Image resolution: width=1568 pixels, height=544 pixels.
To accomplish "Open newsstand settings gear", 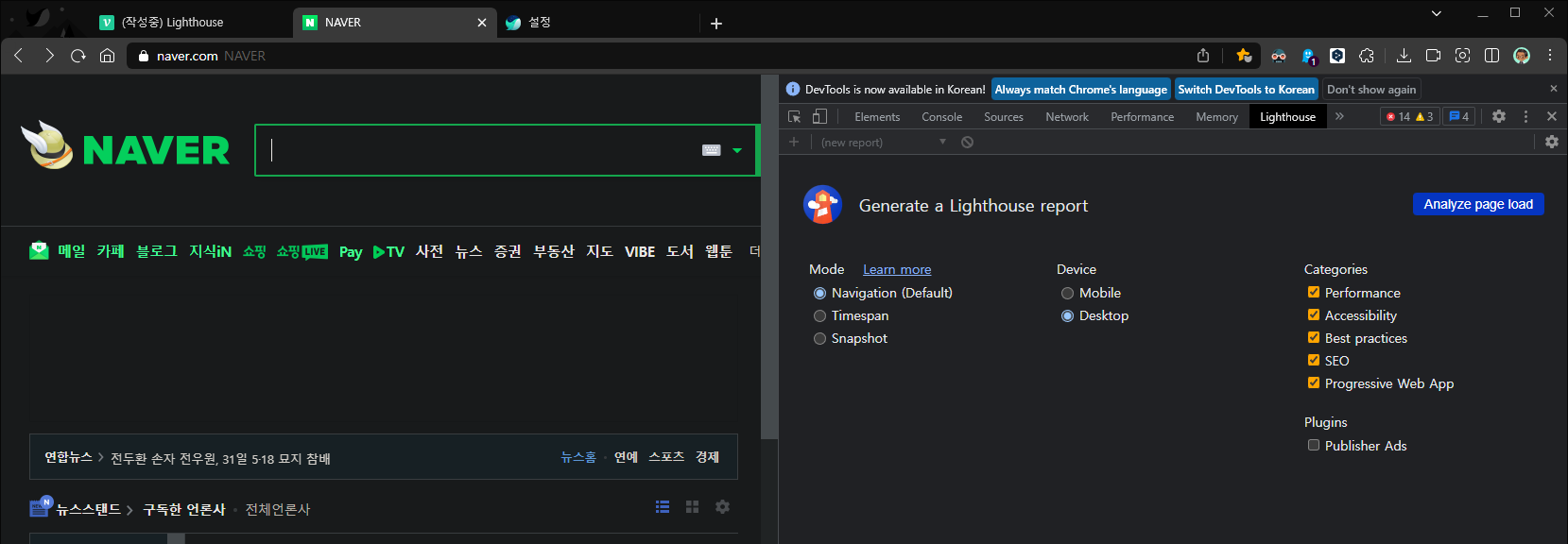I will [x=722, y=507].
